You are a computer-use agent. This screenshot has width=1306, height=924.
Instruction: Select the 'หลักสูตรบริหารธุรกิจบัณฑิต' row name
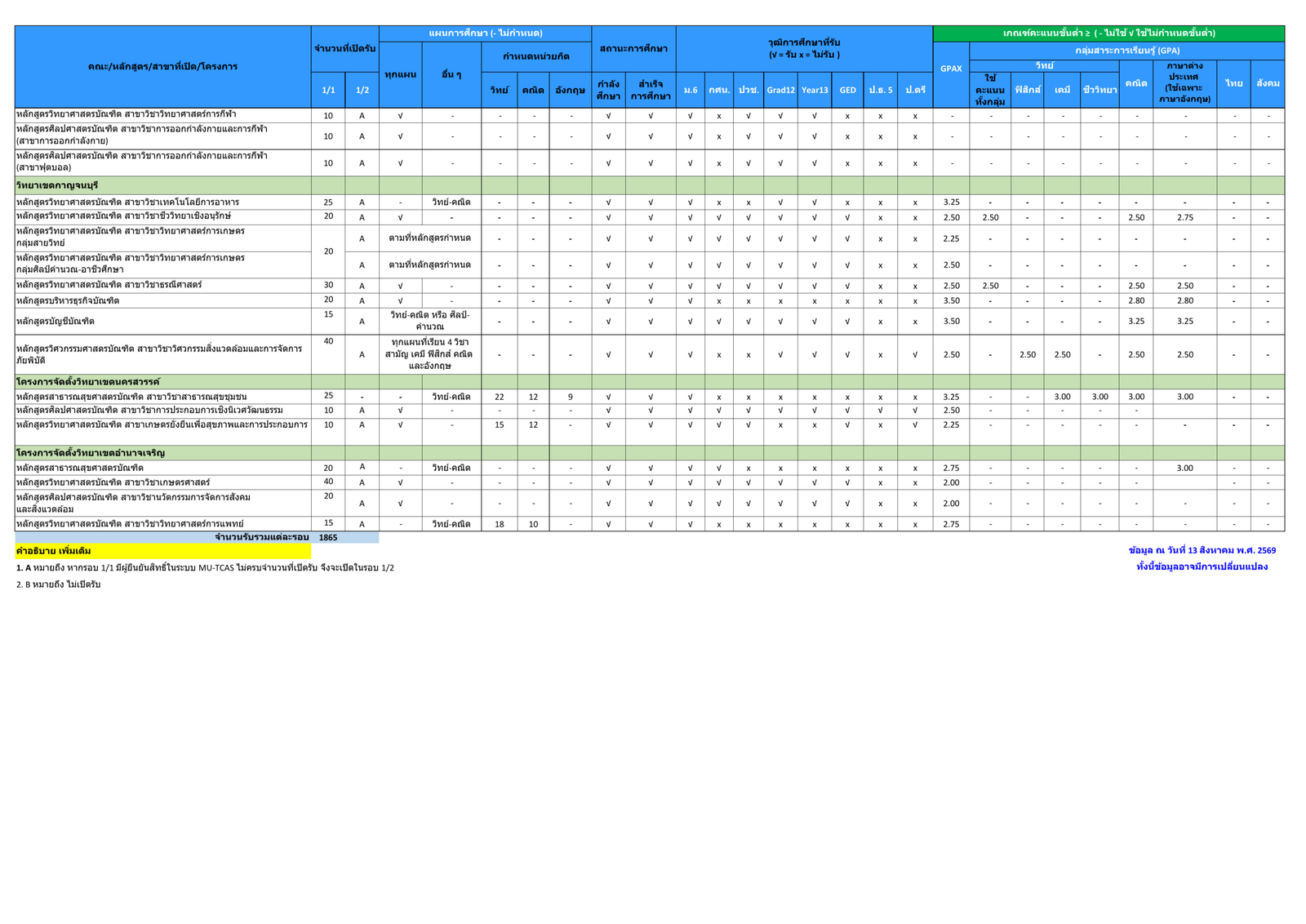point(68,300)
